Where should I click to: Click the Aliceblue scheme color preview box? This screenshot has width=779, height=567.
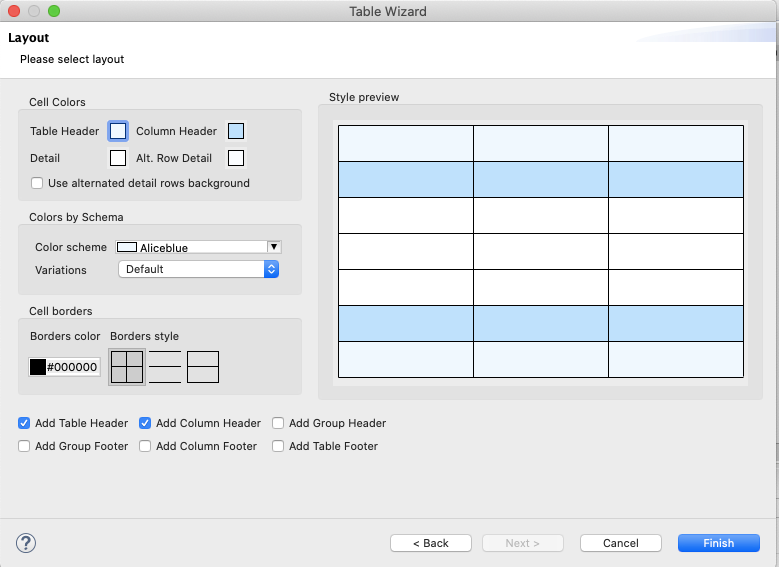127,247
